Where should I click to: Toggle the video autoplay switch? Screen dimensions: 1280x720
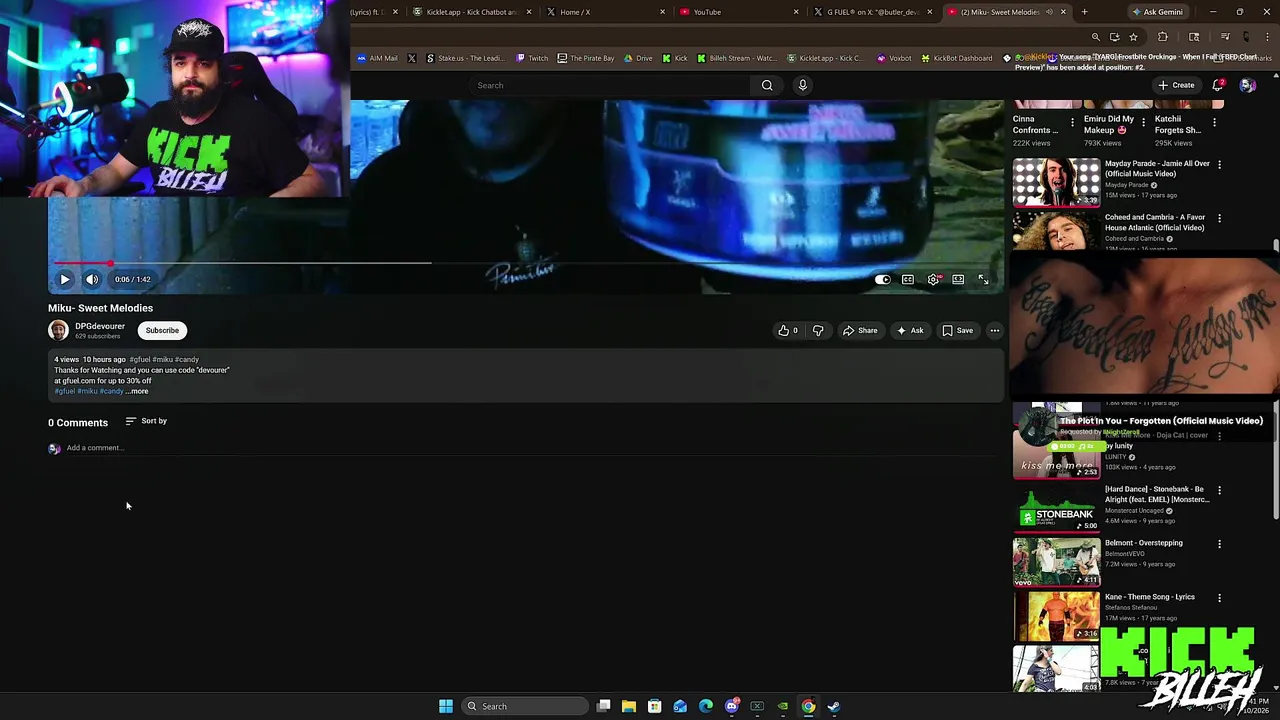pyautogui.click(x=882, y=280)
